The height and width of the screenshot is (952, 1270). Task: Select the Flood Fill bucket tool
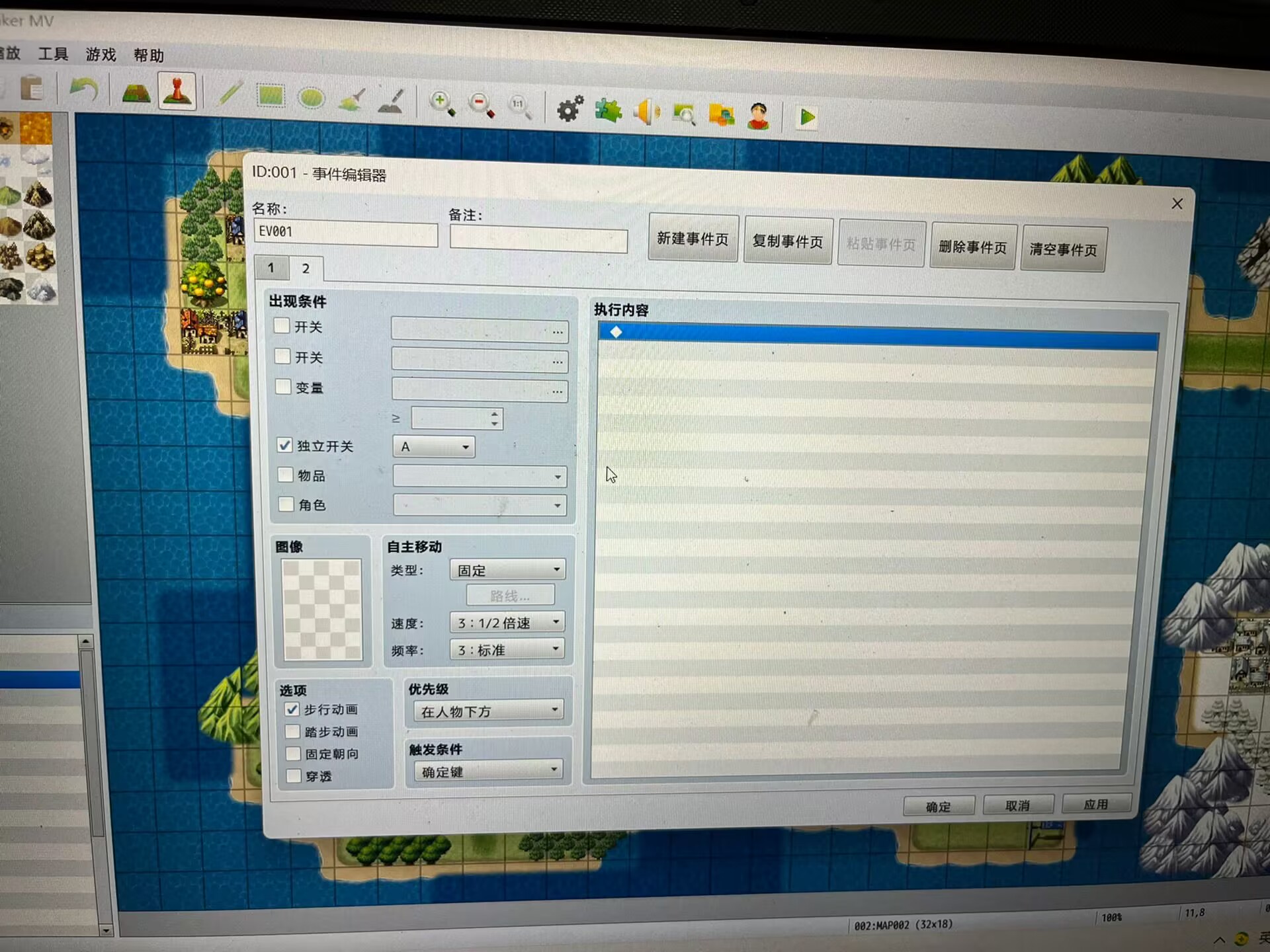pyautogui.click(x=351, y=100)
